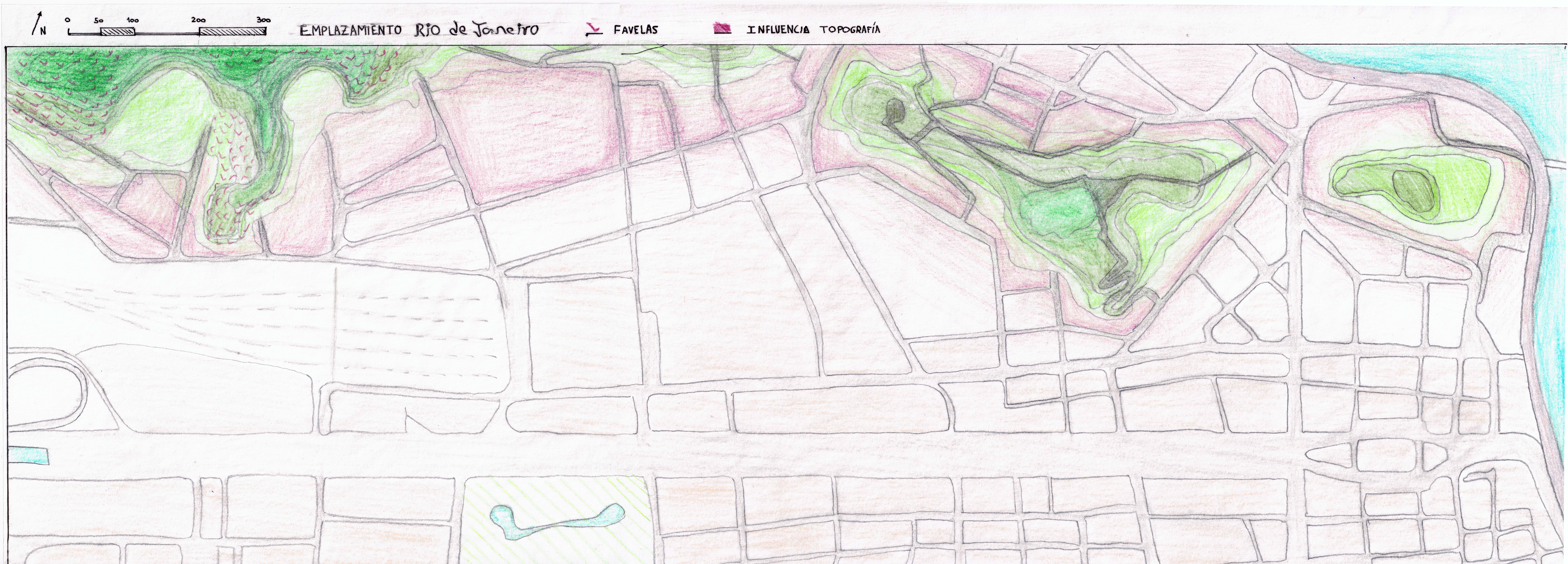The width and height of the screenshot is (1568, 564).
Task: Click the '200' scale bar mark
Action: click(198, 20)
